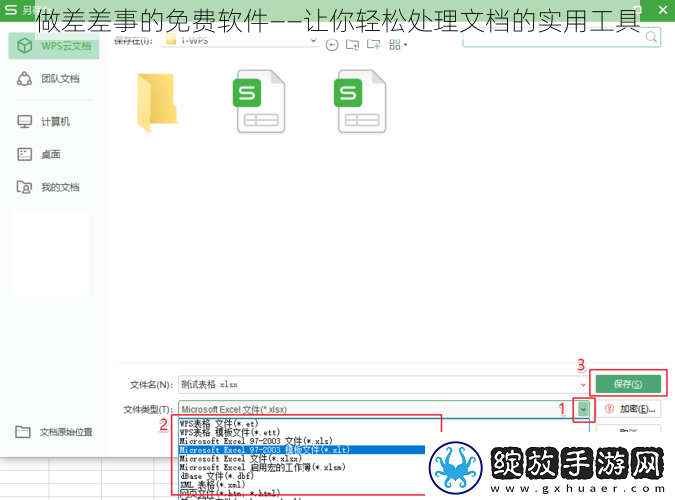Open the view mode grid dropdown
Viewport: 675px width, 500px height.
(x=398, y=45)
